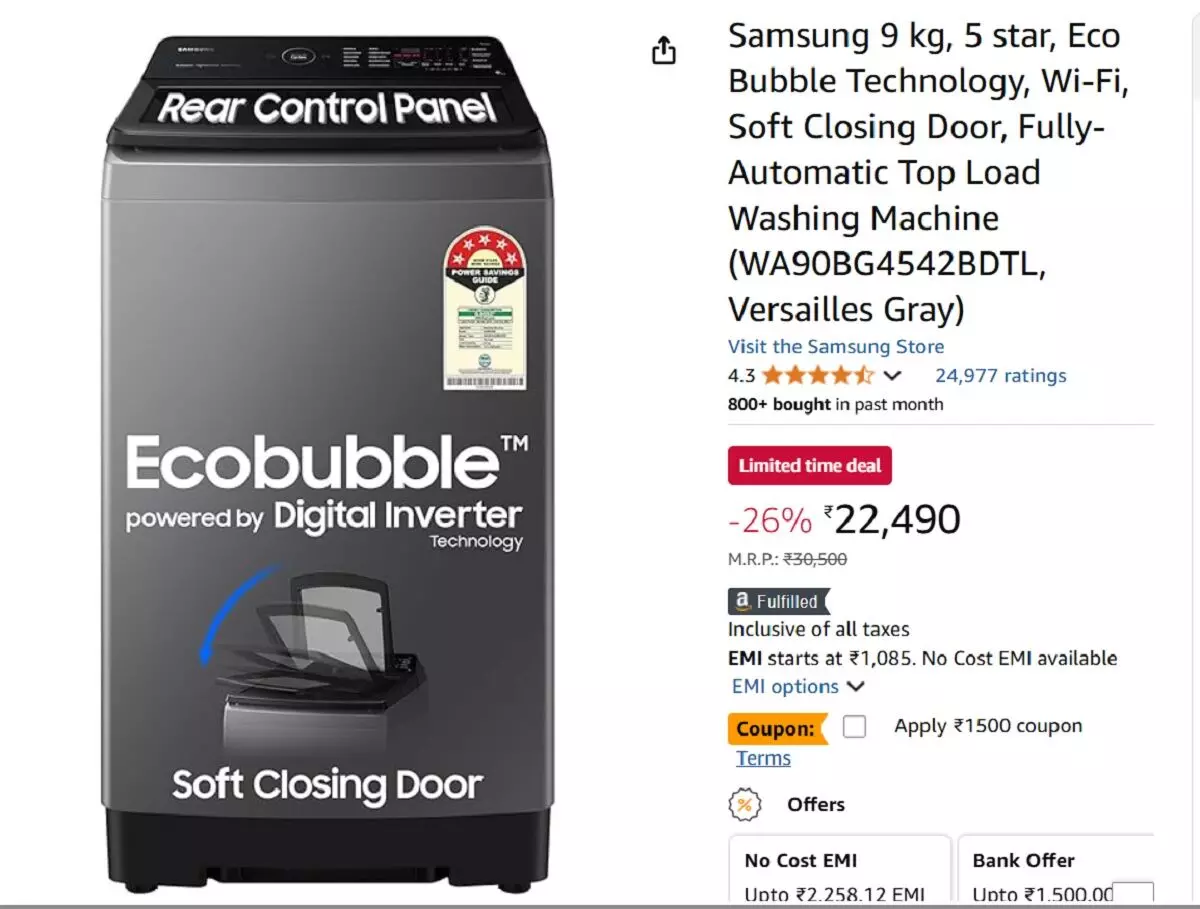Tick the Apply ₹1500 coupon checkbox

point(854,727)
